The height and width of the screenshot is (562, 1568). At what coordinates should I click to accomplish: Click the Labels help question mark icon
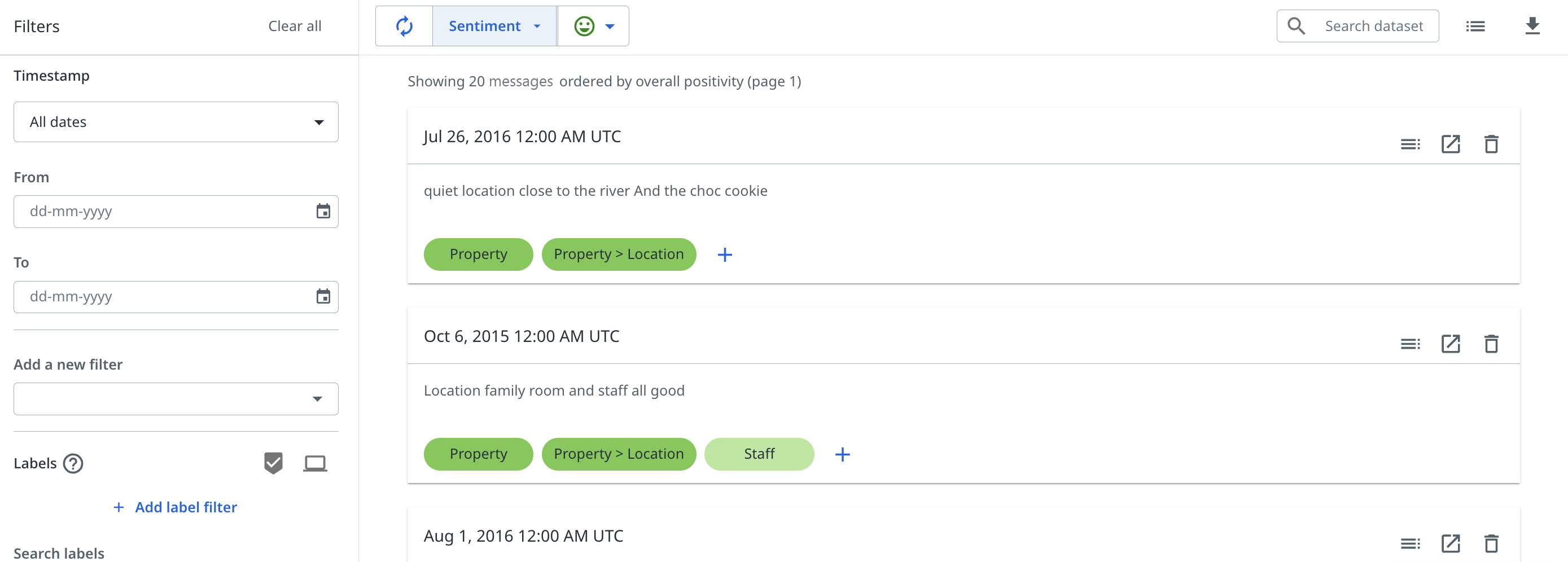point(73,463)
